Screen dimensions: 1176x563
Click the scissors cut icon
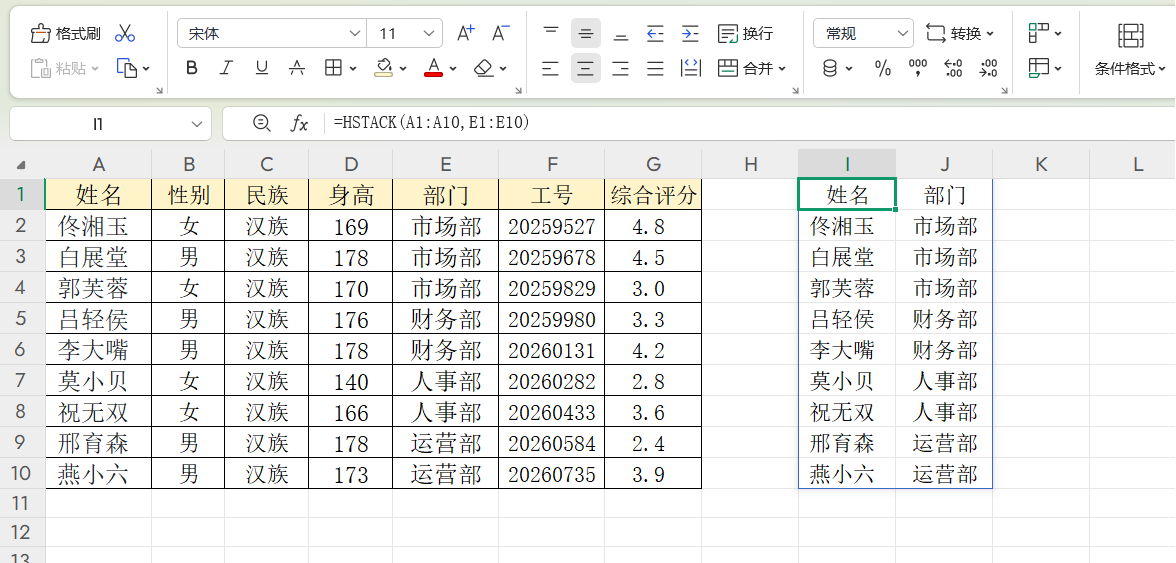tap(125, 34)
